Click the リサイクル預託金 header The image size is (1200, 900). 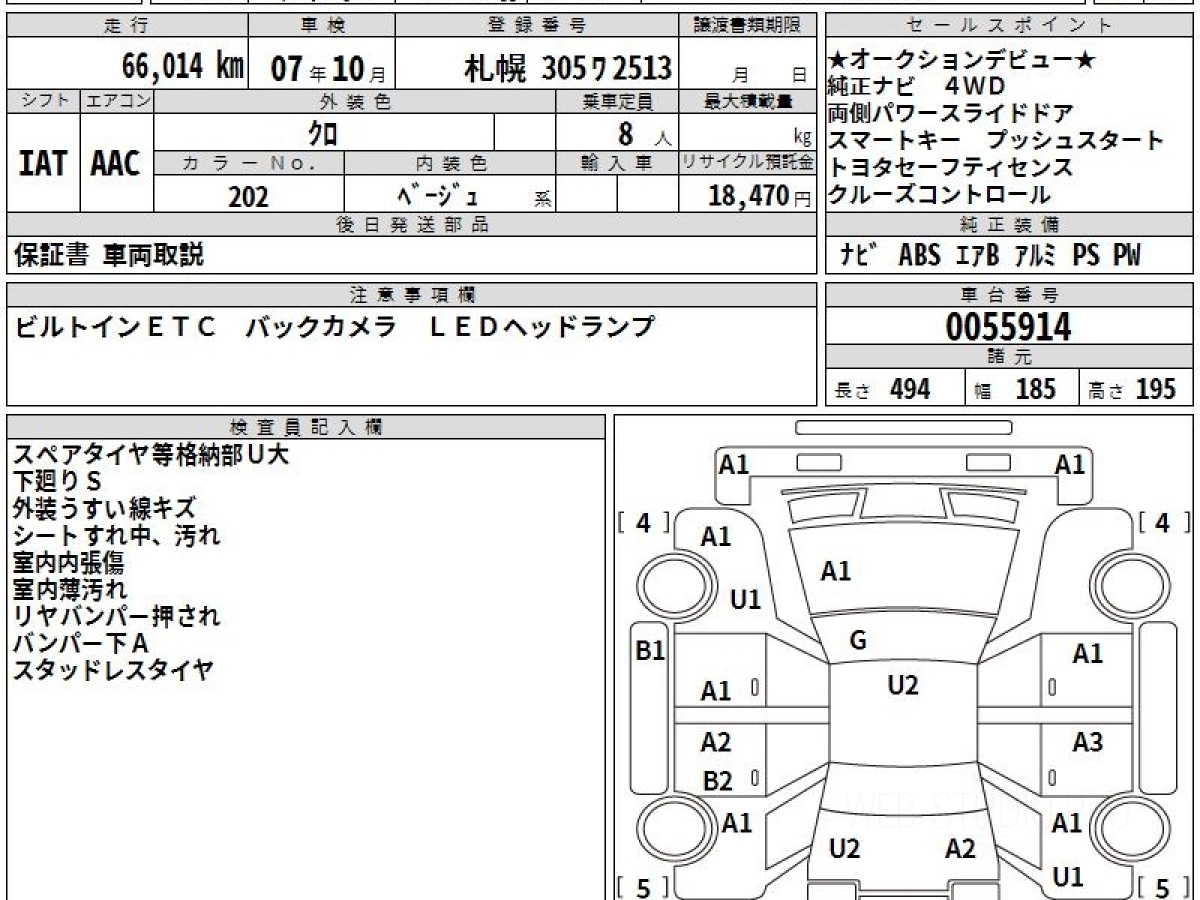(748, 163)
